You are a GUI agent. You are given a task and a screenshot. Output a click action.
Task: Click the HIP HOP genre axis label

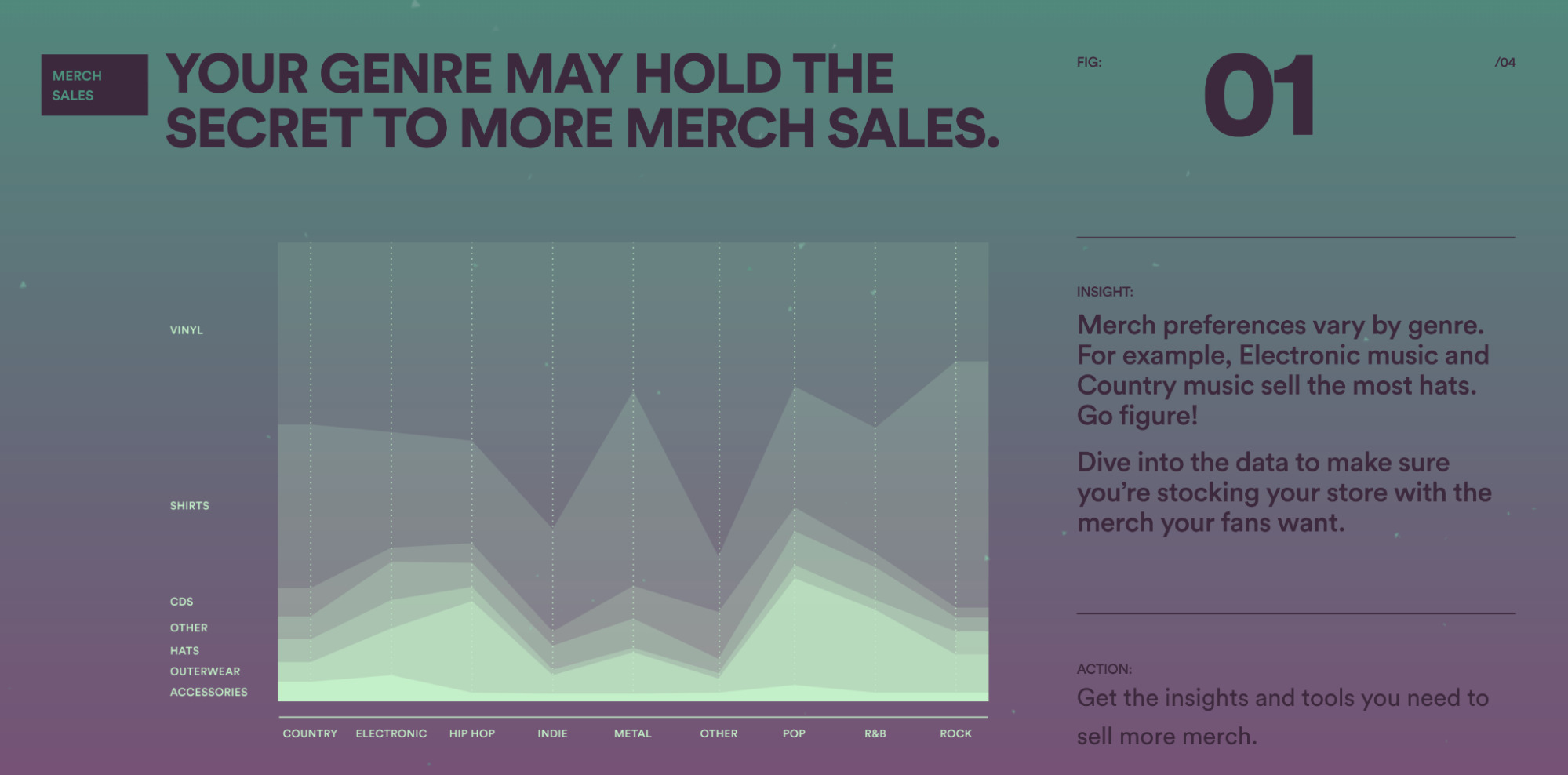coord(472,733)
